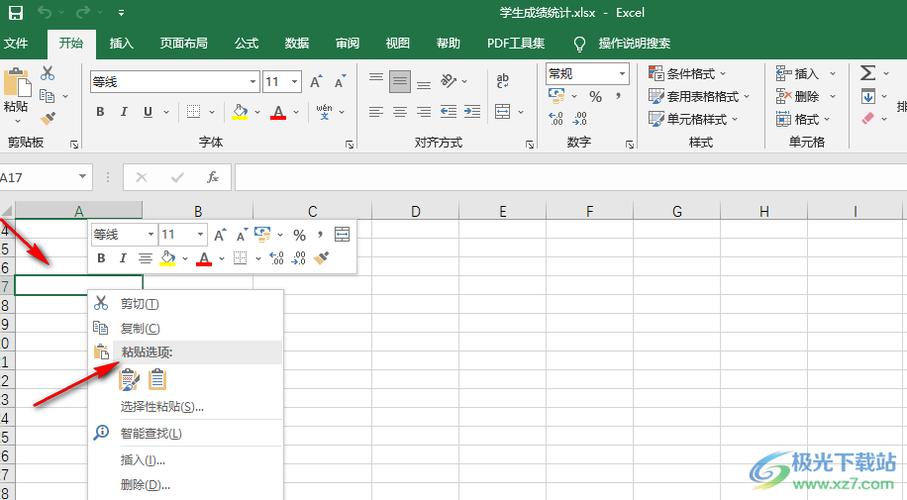Switch to the 页面布局 tab
Screen dimensions: 907x500
(183, 43)
